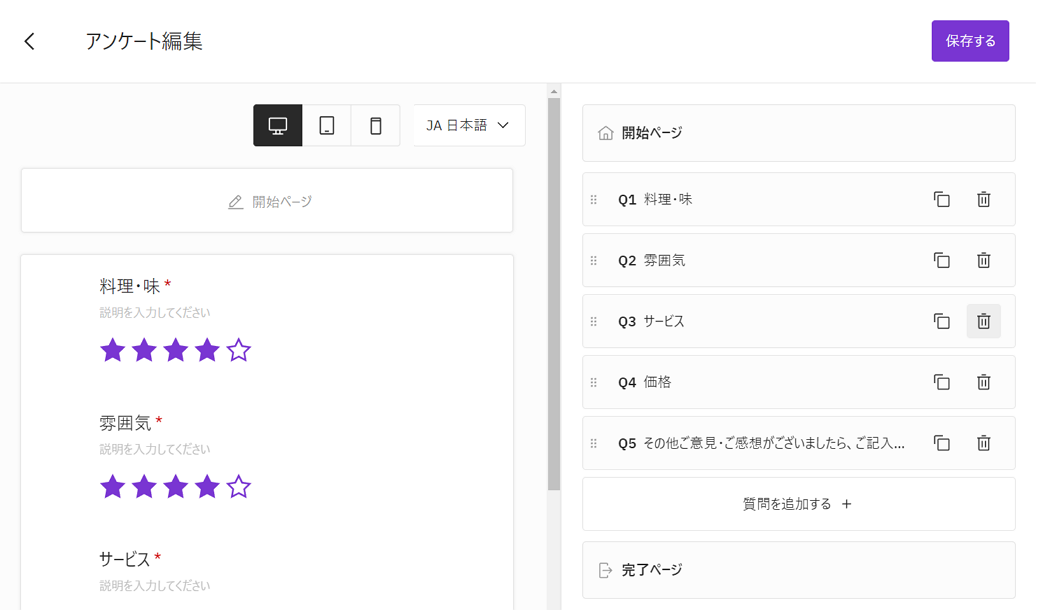Select Q2 雰囲気 in the question list

pyautogui.click(x=798, y=260)
